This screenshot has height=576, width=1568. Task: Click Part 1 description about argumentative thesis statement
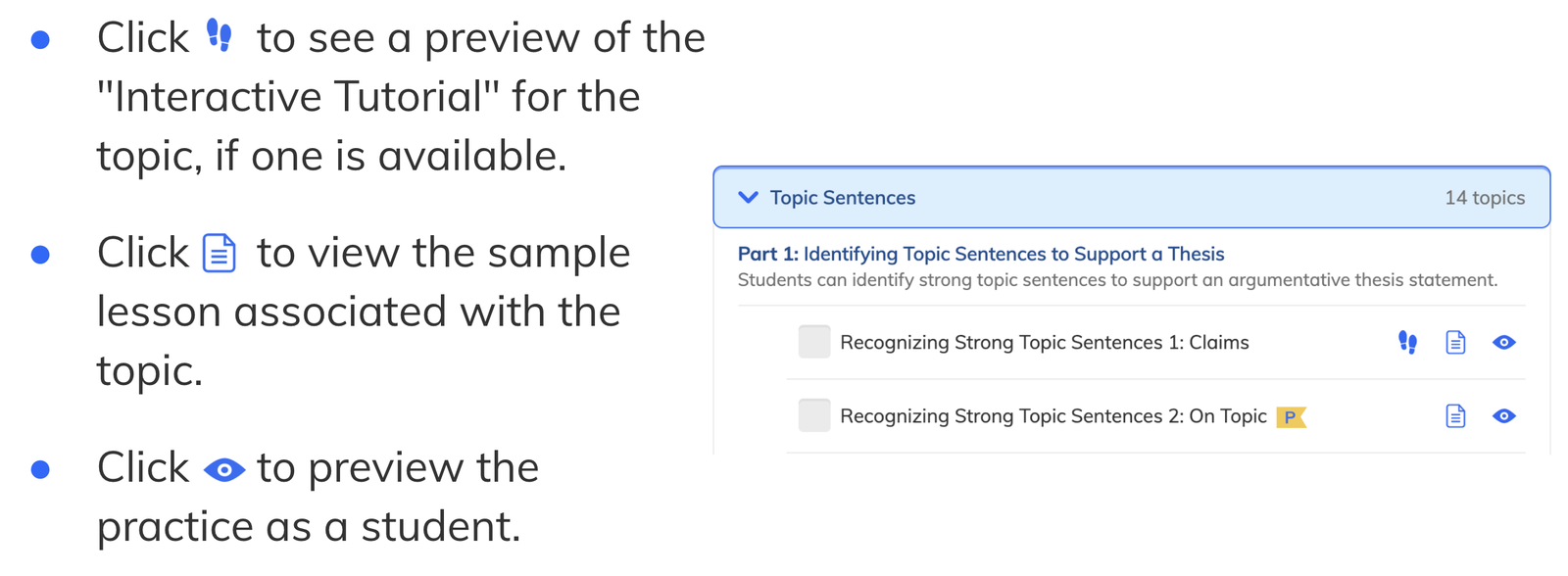point(1117,280)
